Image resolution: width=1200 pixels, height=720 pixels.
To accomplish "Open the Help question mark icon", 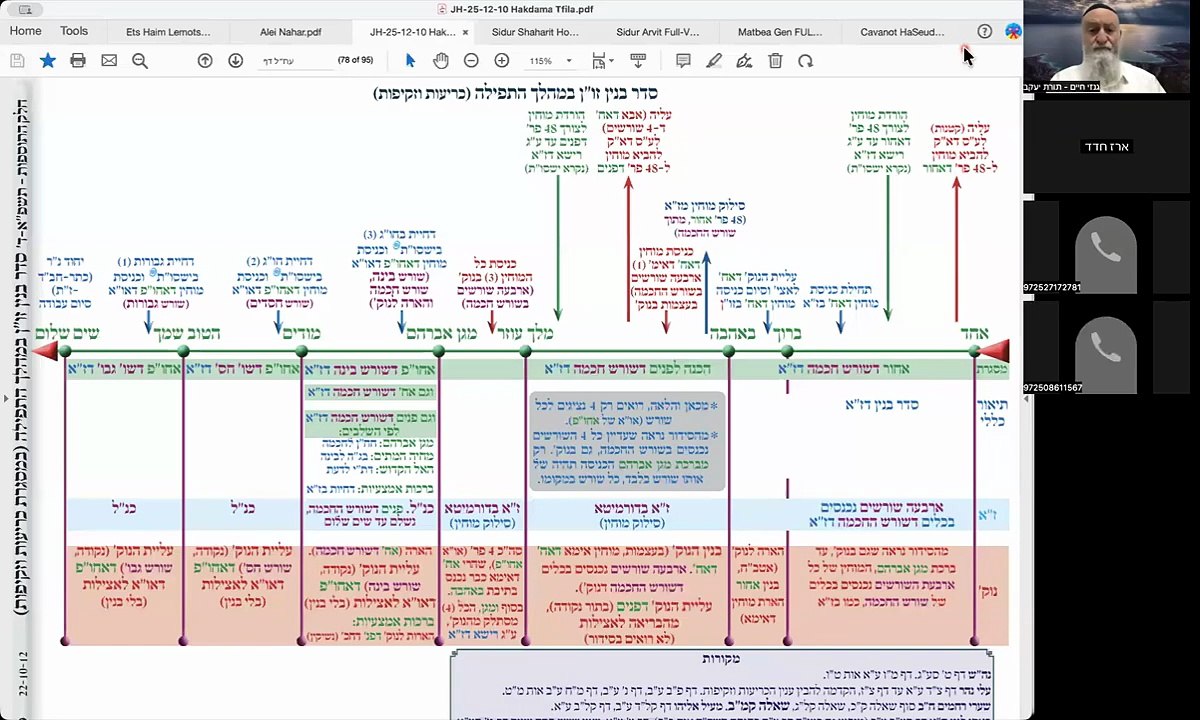I will tap(985, 32).
